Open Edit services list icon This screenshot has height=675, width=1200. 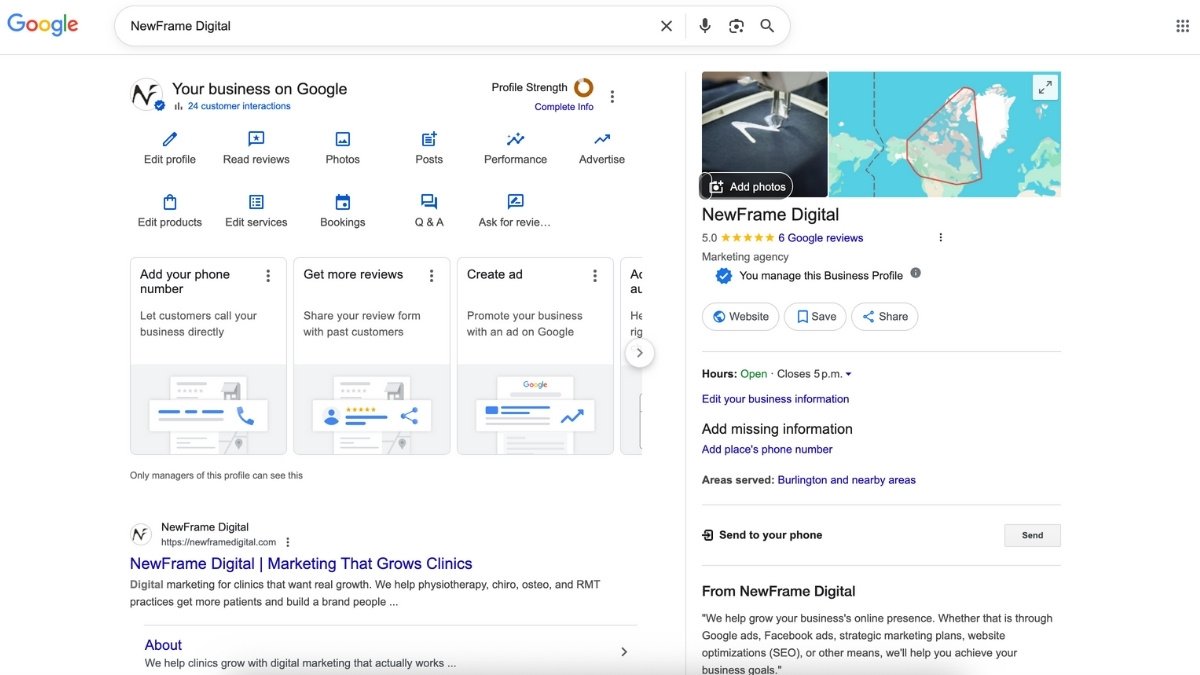[x=256, y=202]
